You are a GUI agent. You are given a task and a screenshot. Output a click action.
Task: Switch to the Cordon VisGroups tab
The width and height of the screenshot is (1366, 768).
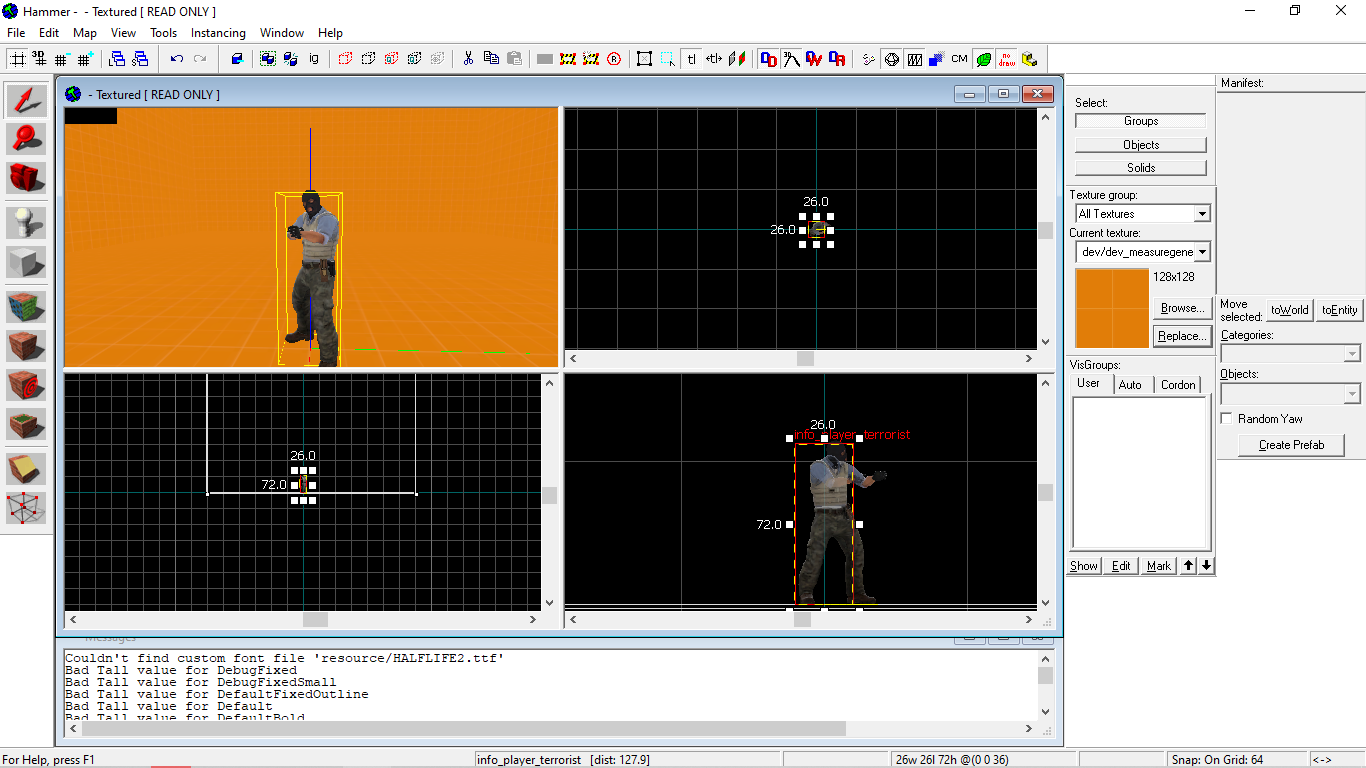[x=1178, y=385]
